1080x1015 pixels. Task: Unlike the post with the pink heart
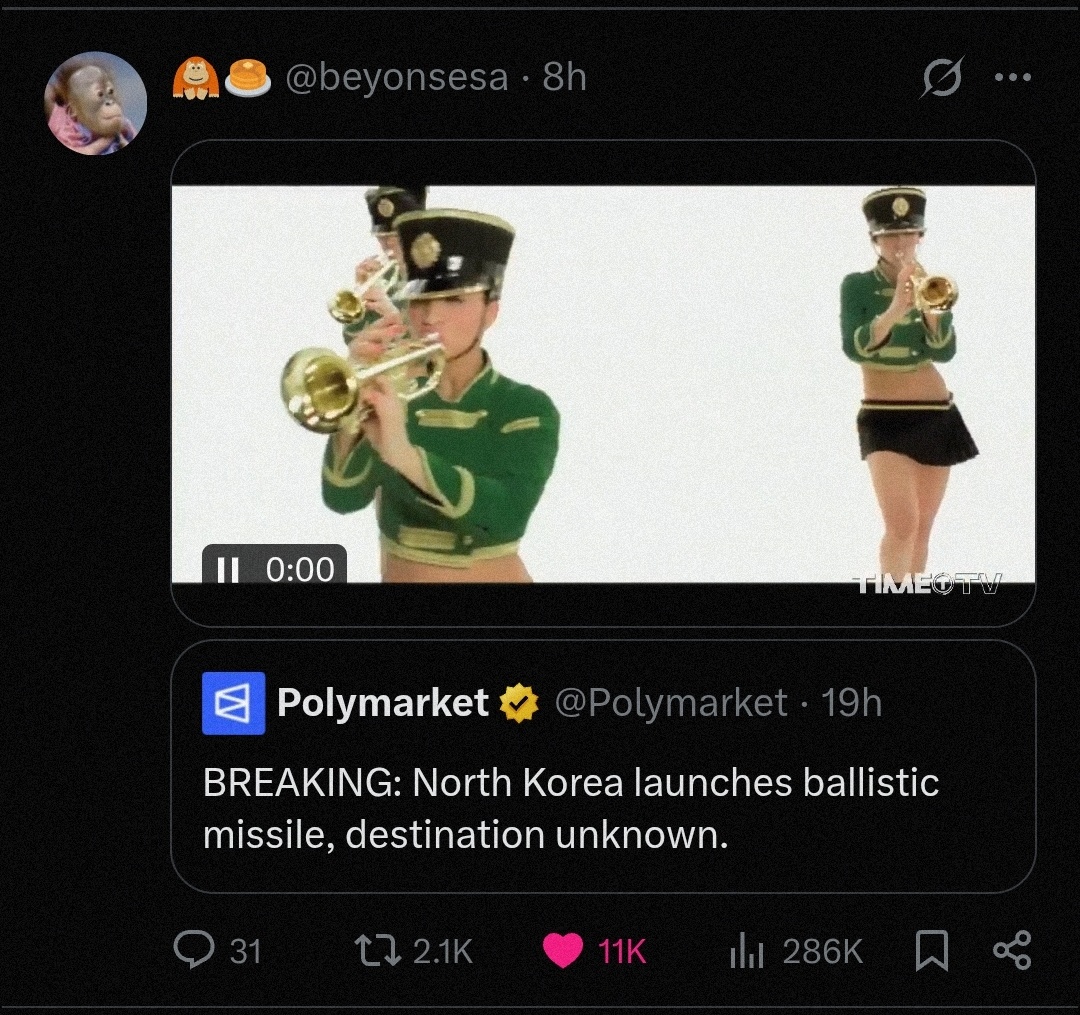point(563,950)
